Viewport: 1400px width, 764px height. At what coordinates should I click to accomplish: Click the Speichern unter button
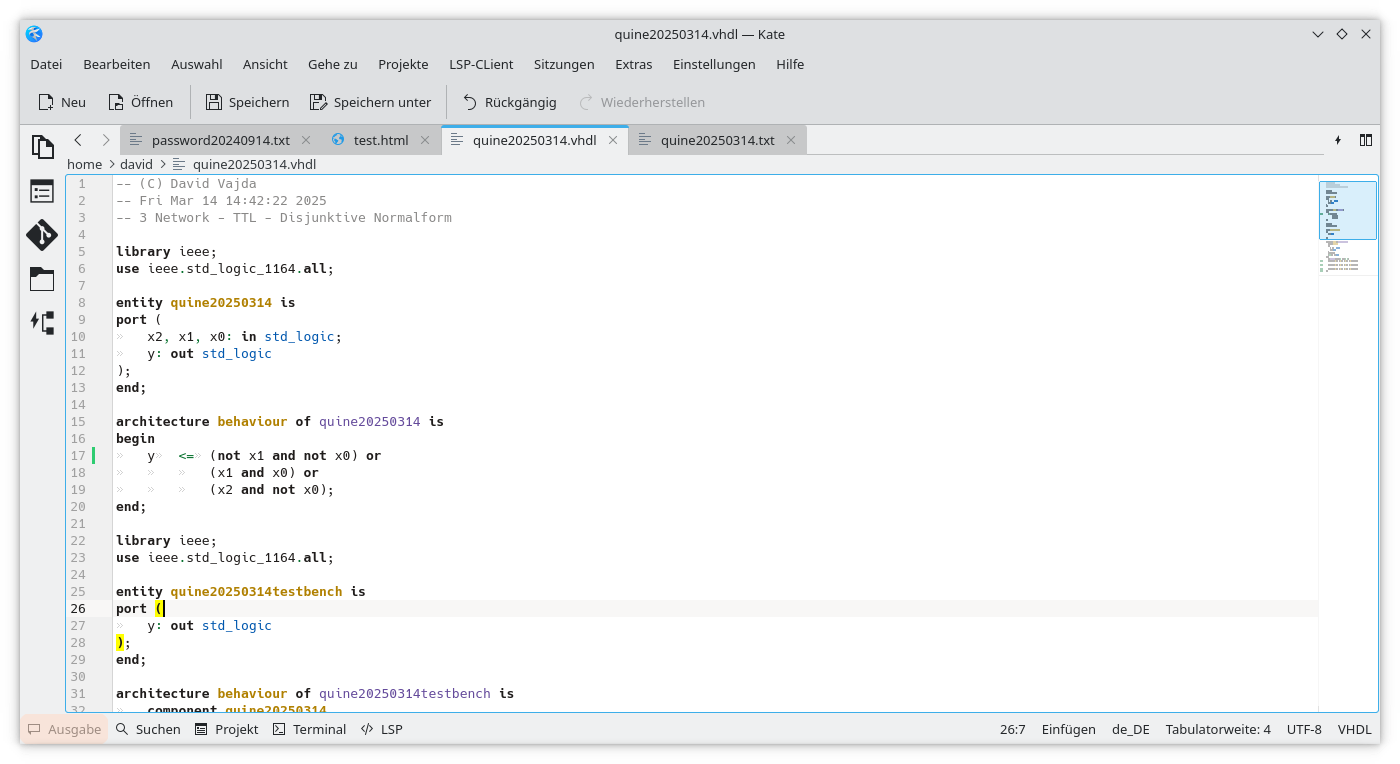point(370,101)
